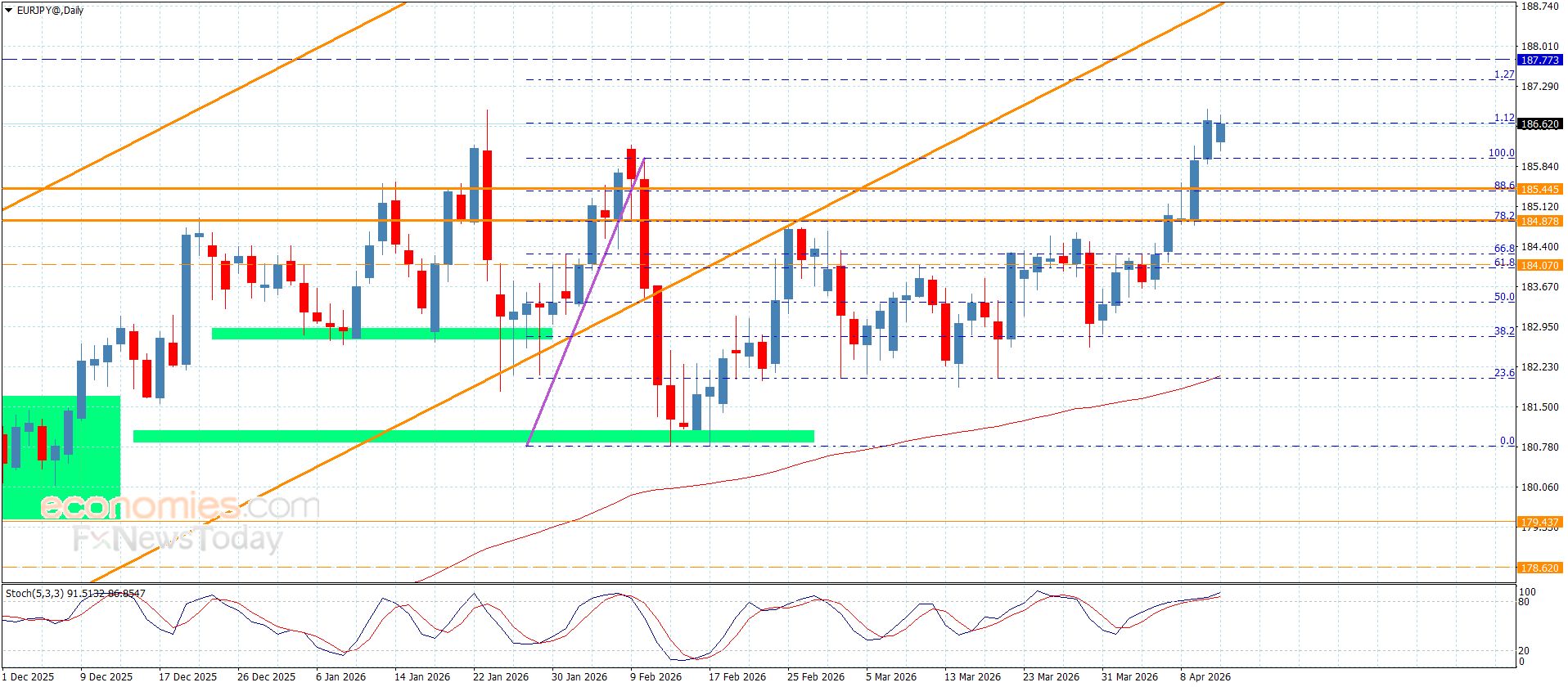Click the small triangle beside EURJPY@,Daily
The width and height of the screenshot is (1568, 687).
coord(9,11)
